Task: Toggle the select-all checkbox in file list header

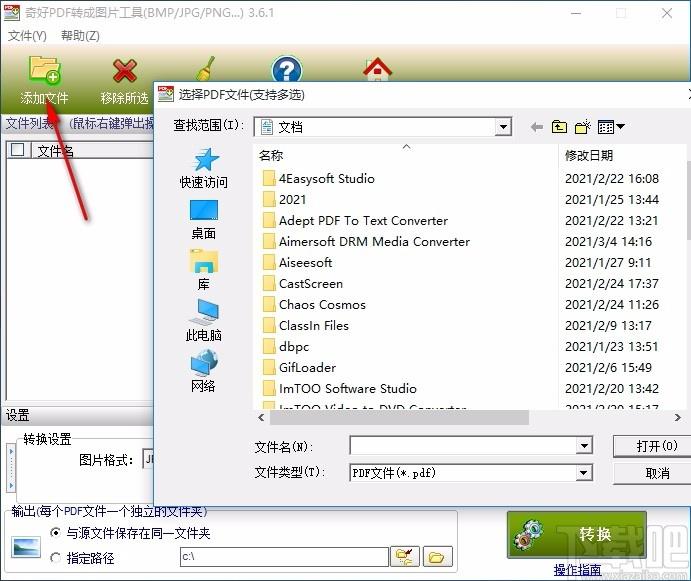Action: click(18, 150)
